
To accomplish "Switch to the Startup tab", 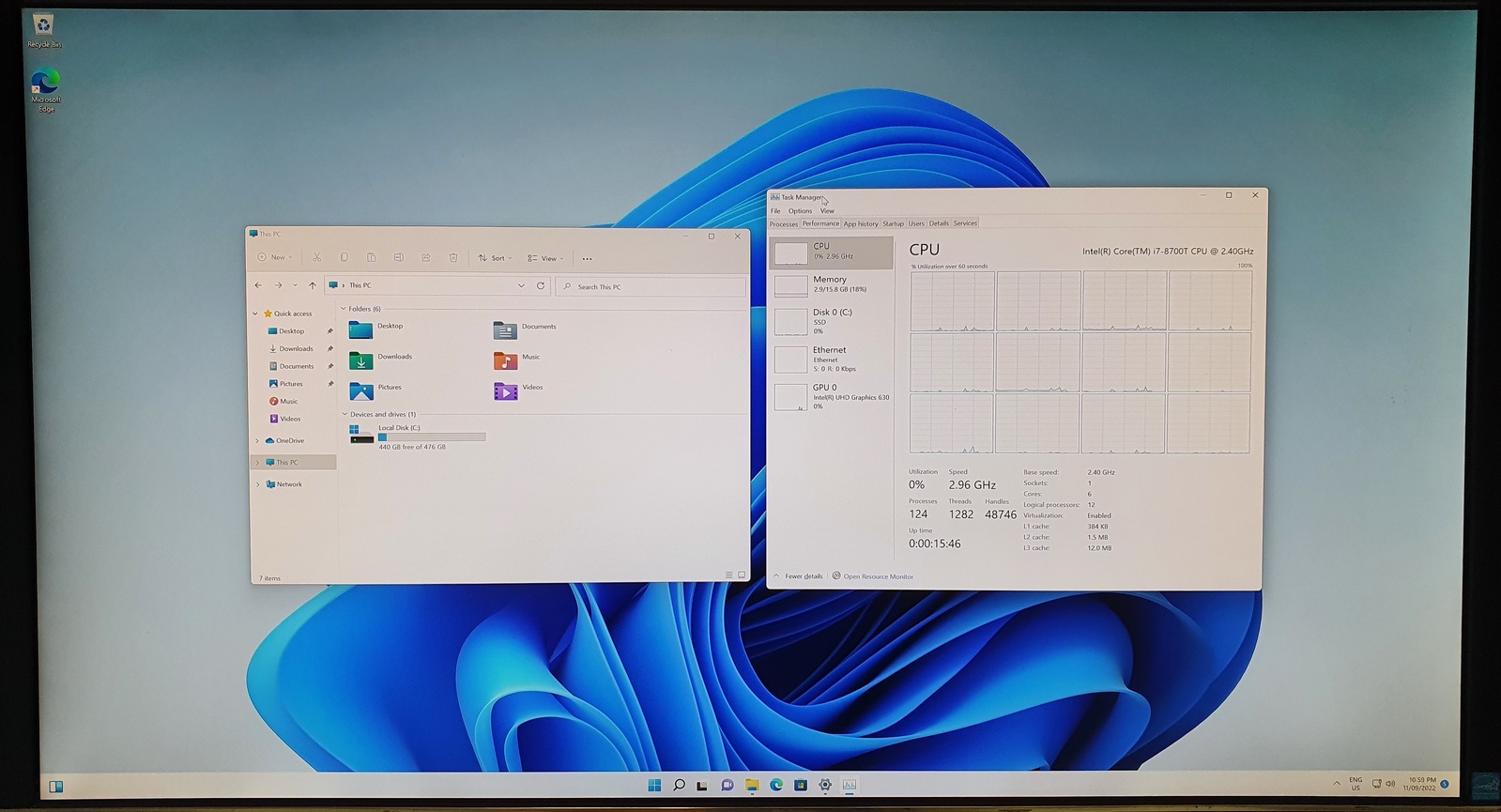I will click(x=893, y=223).
